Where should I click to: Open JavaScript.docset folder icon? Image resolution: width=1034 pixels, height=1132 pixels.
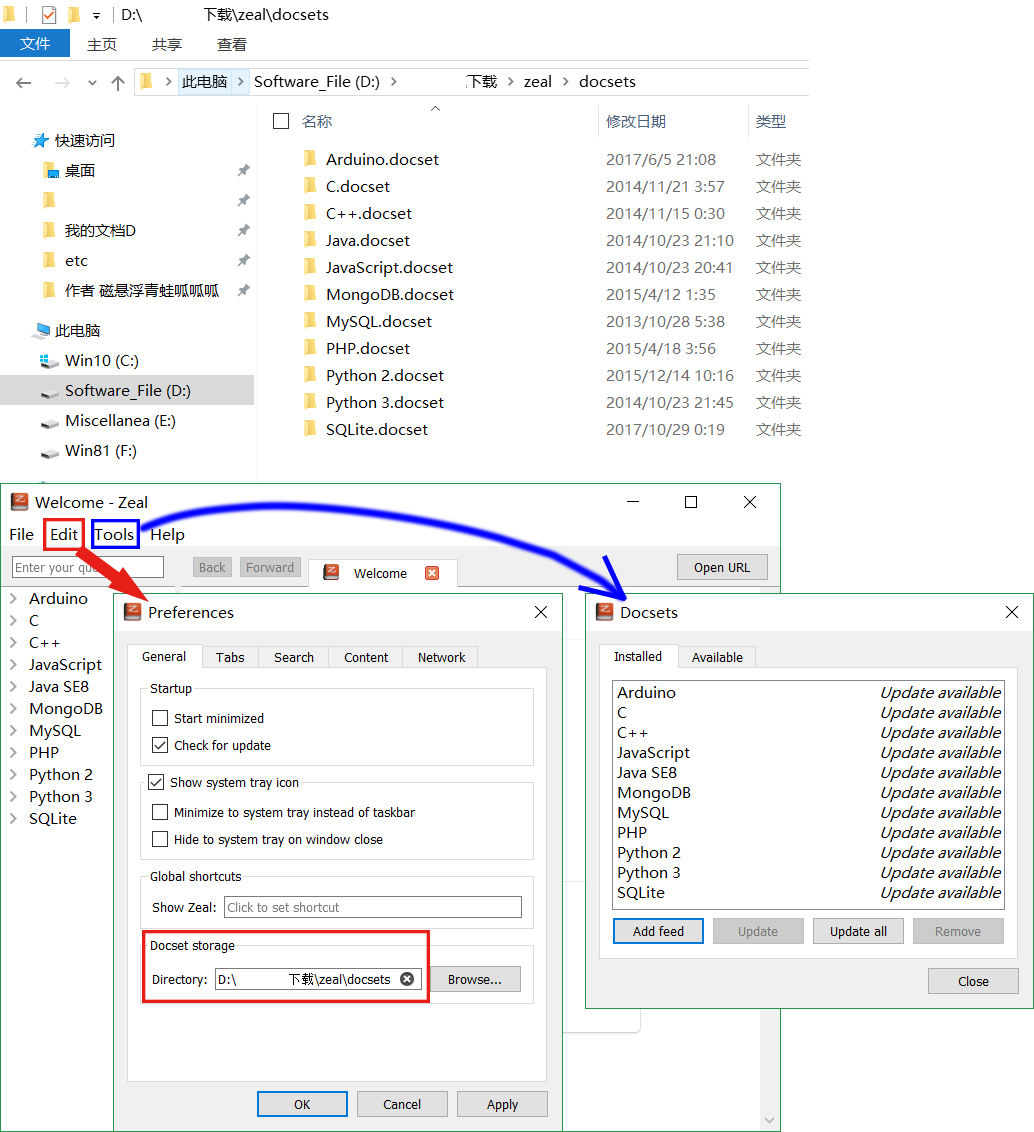pyautogui.click(x=310, y=267)
